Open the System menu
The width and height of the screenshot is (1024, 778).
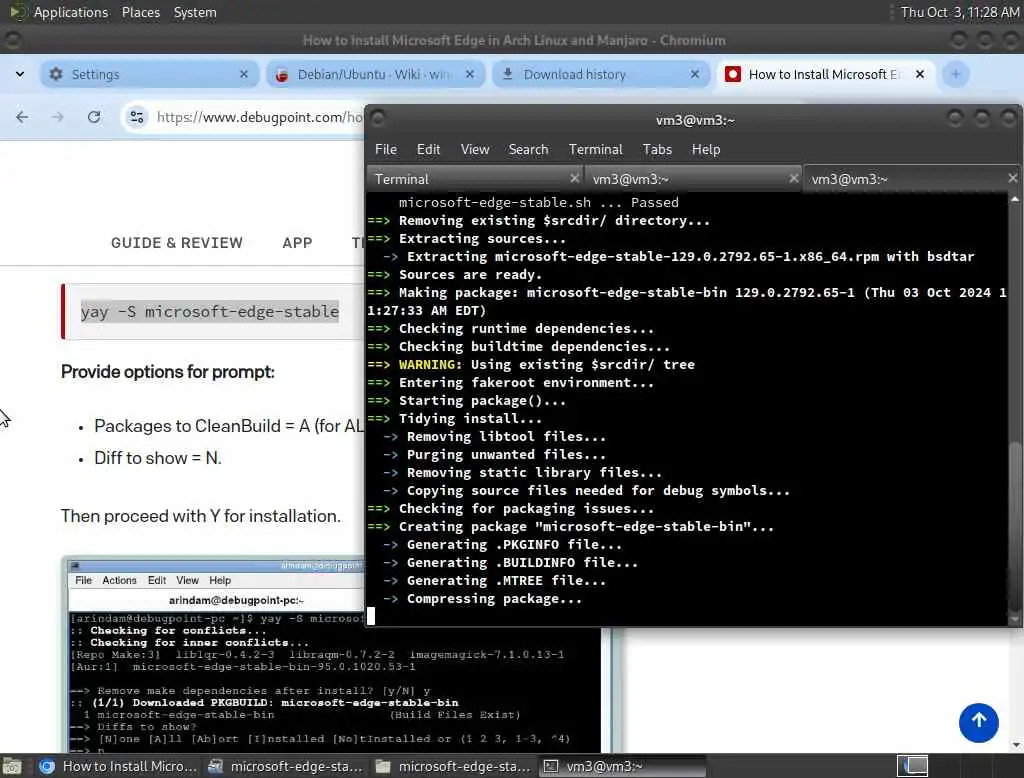tap(195, 12)
